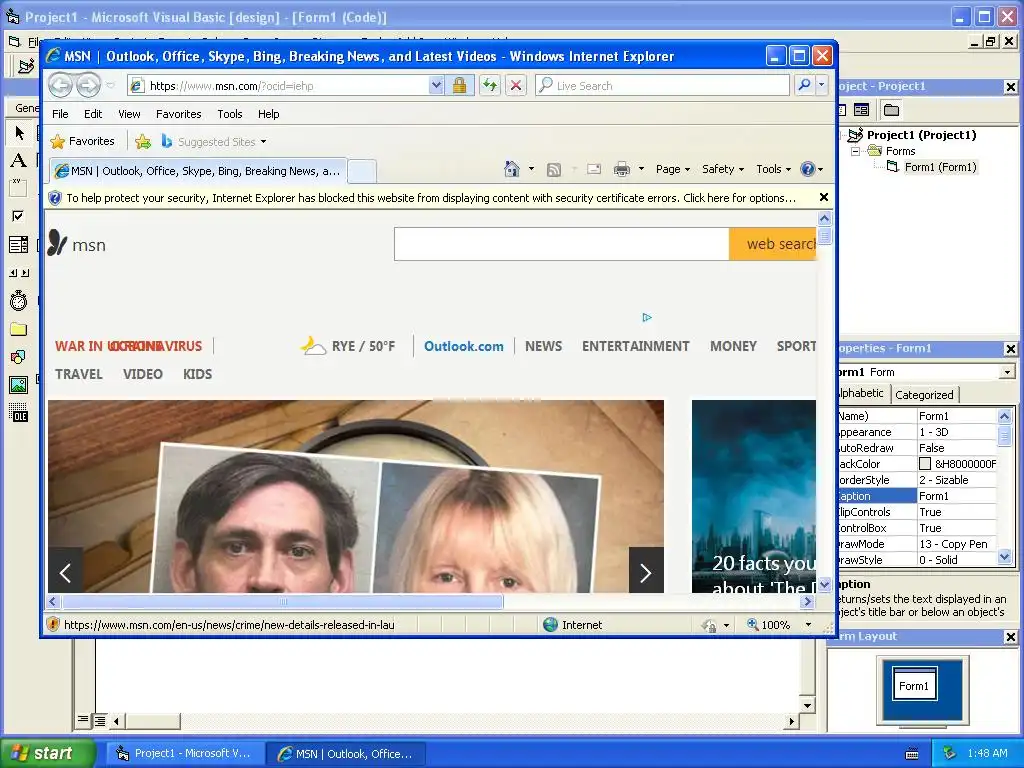Open the address bar URL dropdown
Screen dimensions: 1024x768
[436, 86]
